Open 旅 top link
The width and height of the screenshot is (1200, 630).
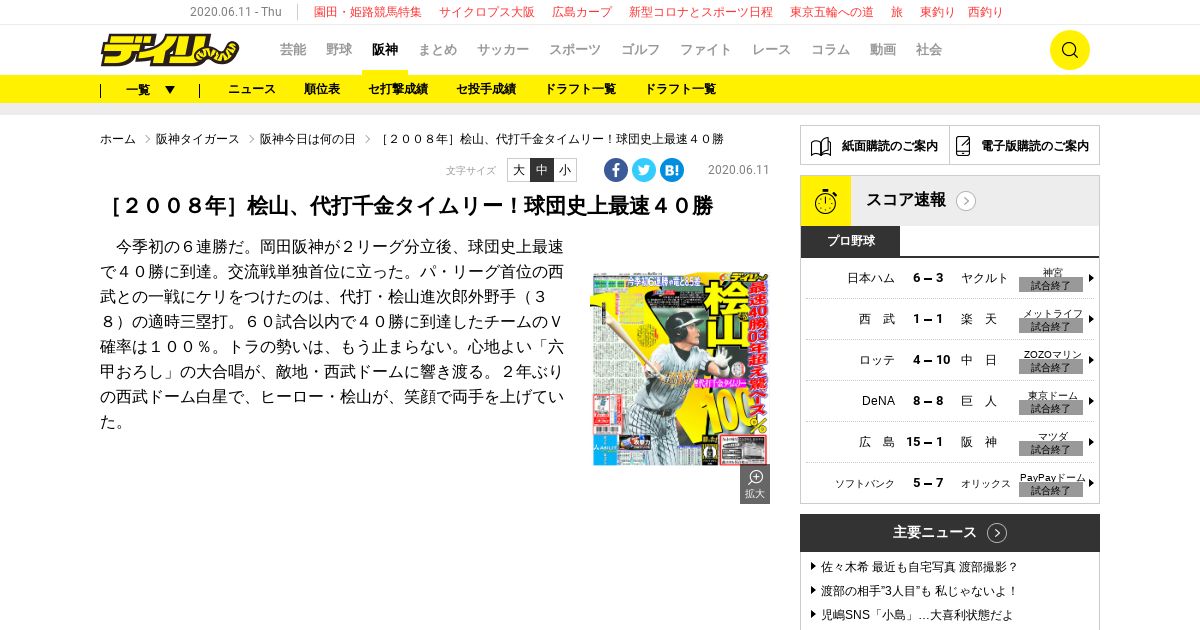coord(897,12)
